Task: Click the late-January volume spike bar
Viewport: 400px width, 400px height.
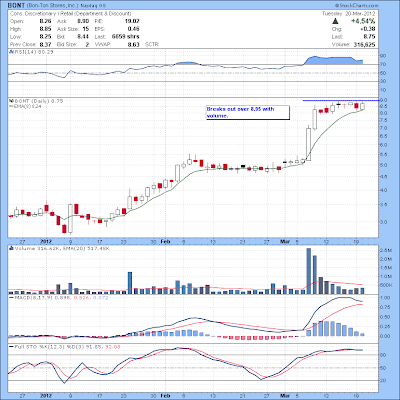Action: pos(130,283)
